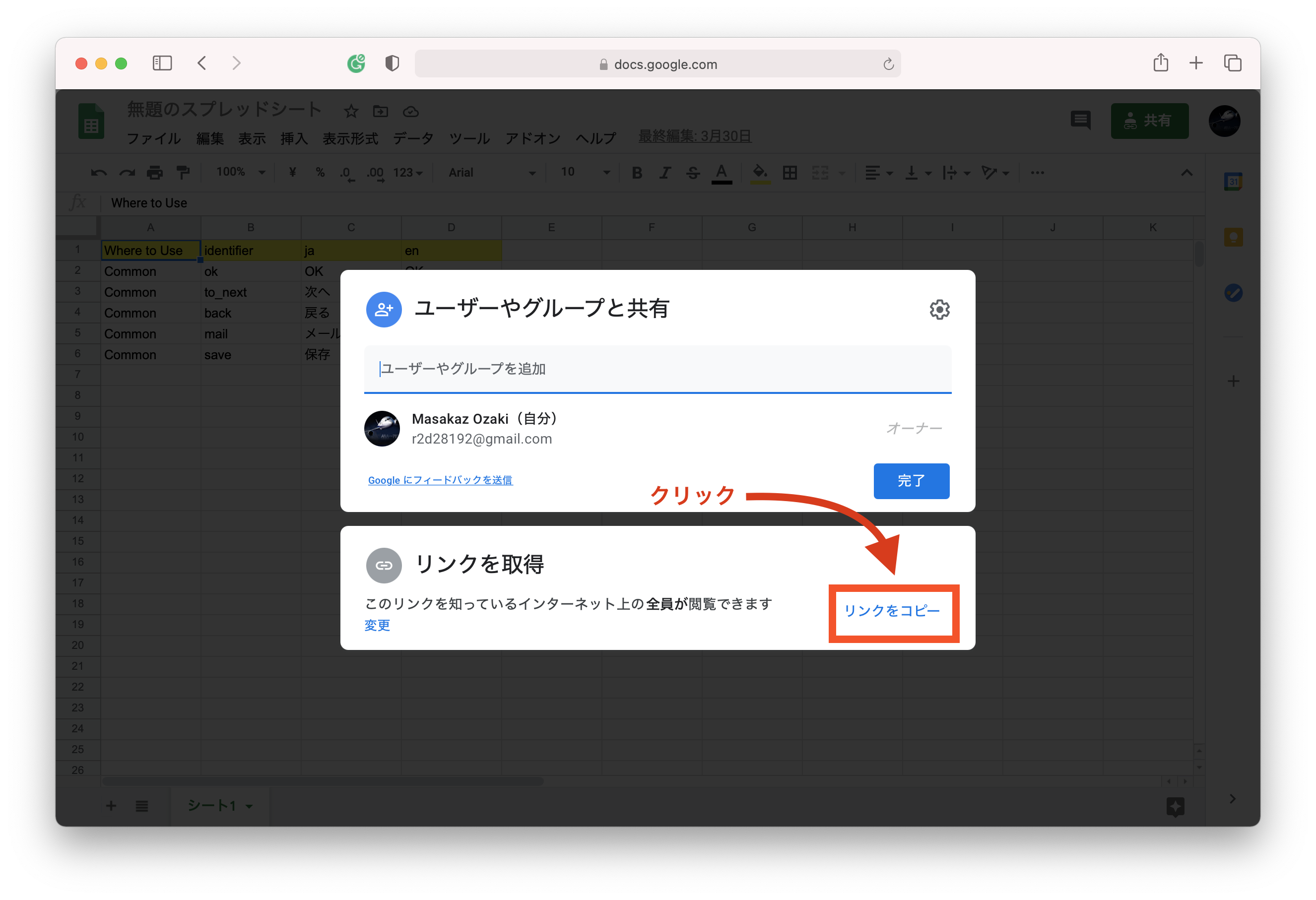Open horizontal align dropdown
The width and height of the screenshot is (1316, 900).
879,173
